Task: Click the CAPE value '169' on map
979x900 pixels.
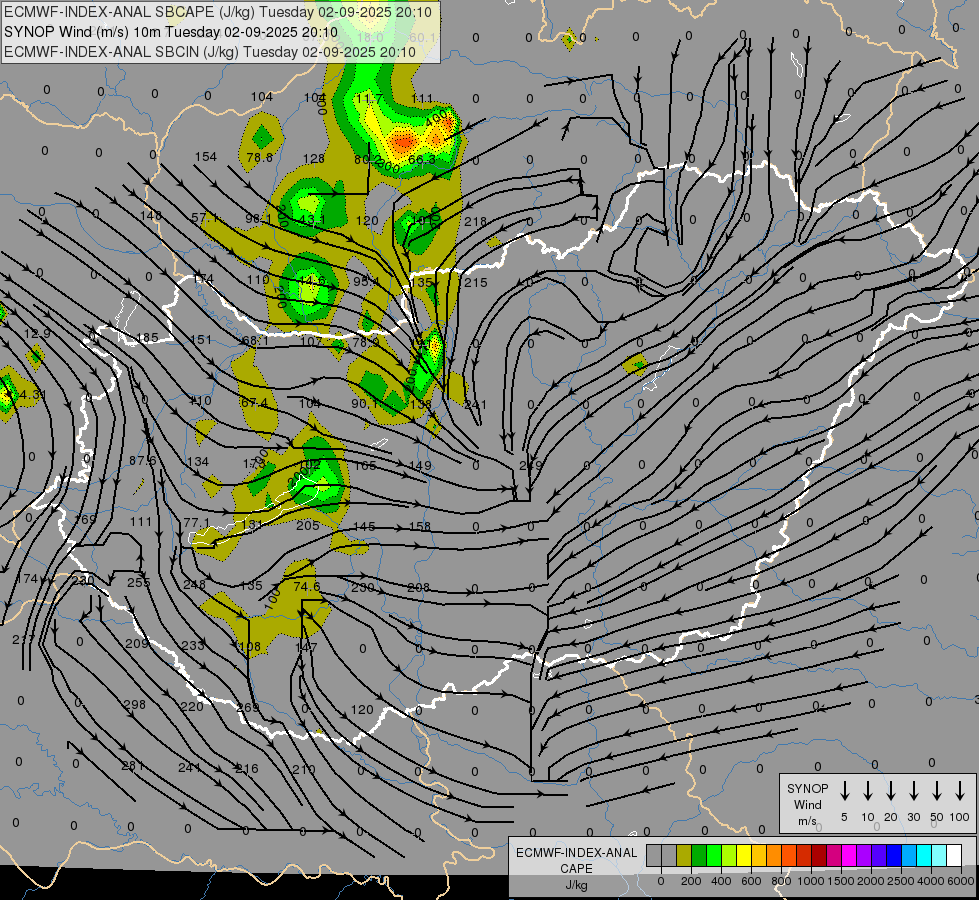Action: pos(85,519)
